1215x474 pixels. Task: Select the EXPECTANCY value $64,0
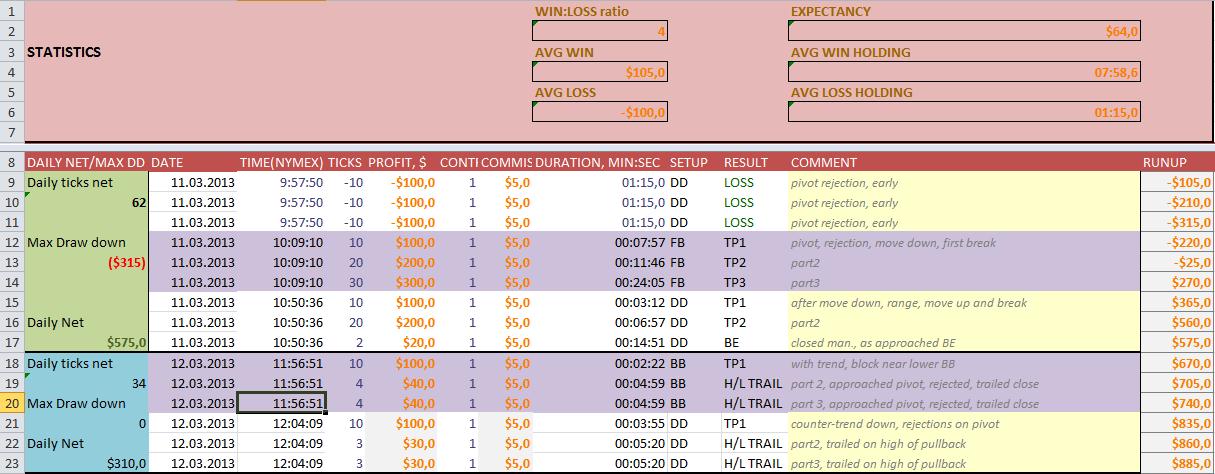[x=964, y=32]
